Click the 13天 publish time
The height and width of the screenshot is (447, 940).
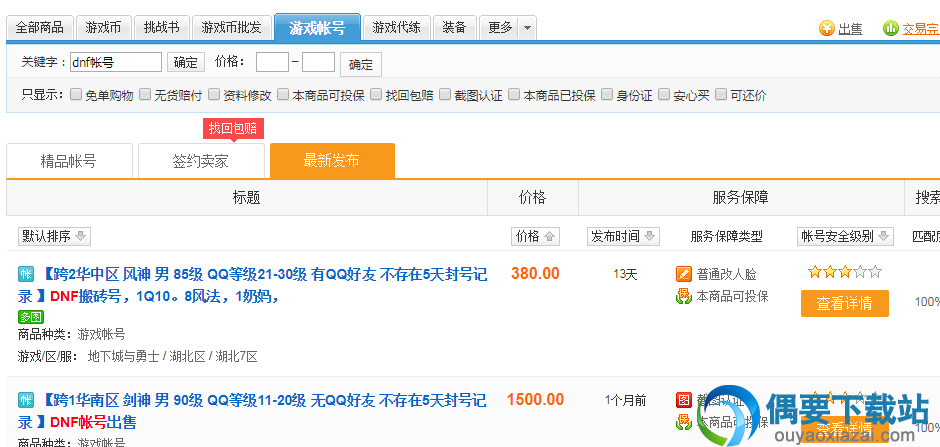[x=625, y=274]
